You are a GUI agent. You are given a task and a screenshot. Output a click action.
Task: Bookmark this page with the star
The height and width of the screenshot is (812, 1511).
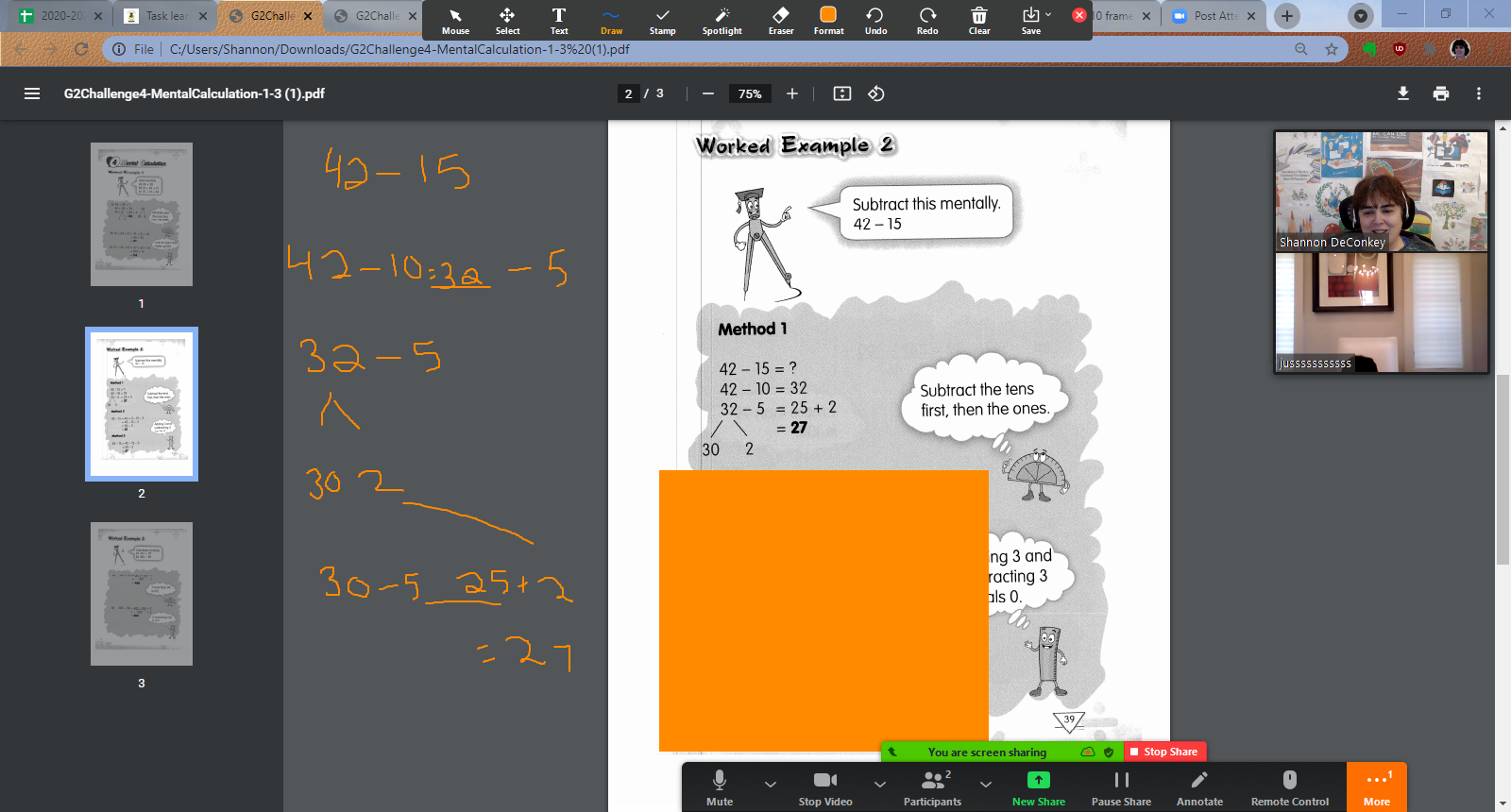coord(1332,49)
